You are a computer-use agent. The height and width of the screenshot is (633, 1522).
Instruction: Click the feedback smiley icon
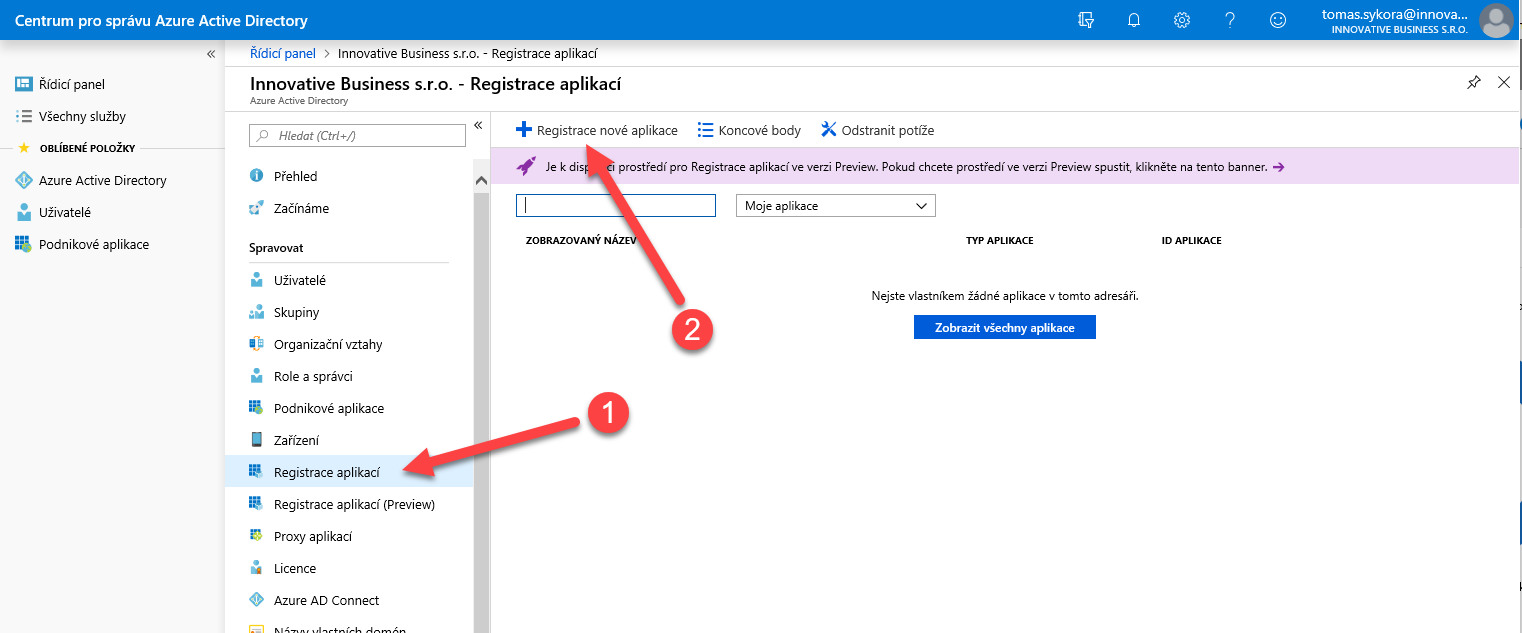coord(1278,20)
